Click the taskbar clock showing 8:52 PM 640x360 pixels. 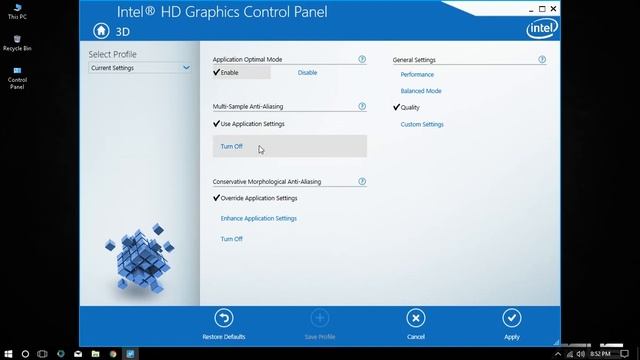click(600, 354)
